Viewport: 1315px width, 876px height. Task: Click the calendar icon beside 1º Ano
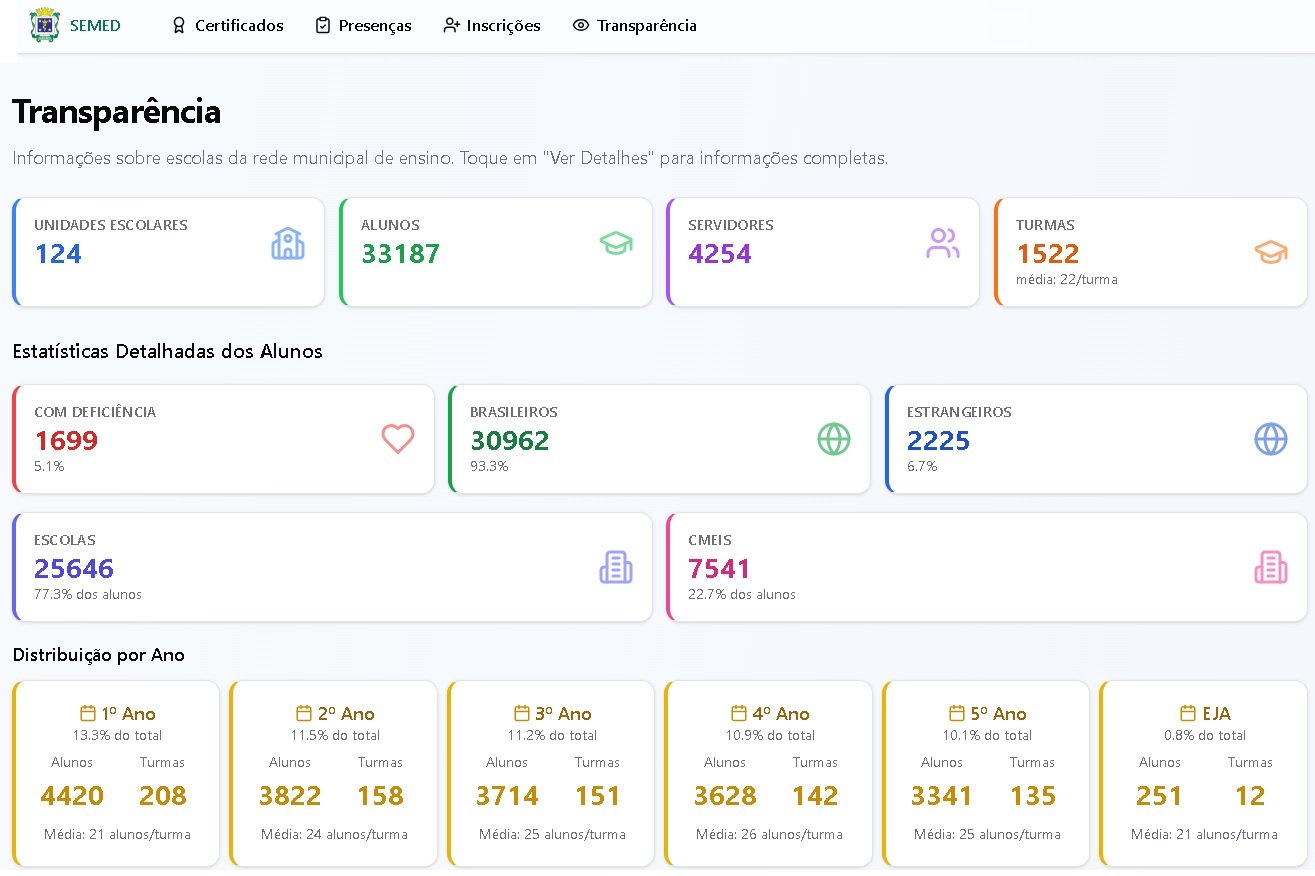(88, 713)
